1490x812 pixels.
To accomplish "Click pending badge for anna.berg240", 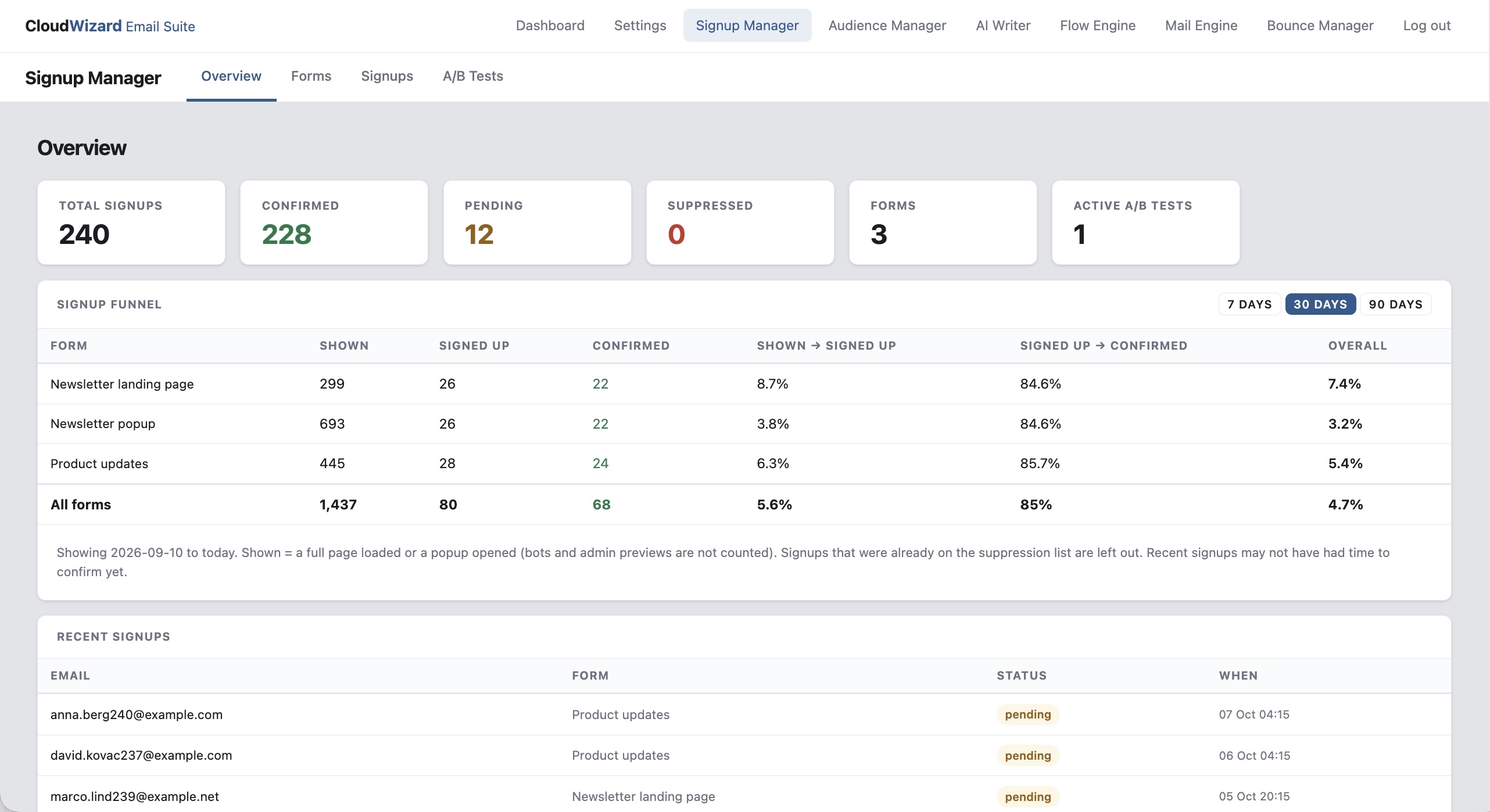I will (1027, 714).
